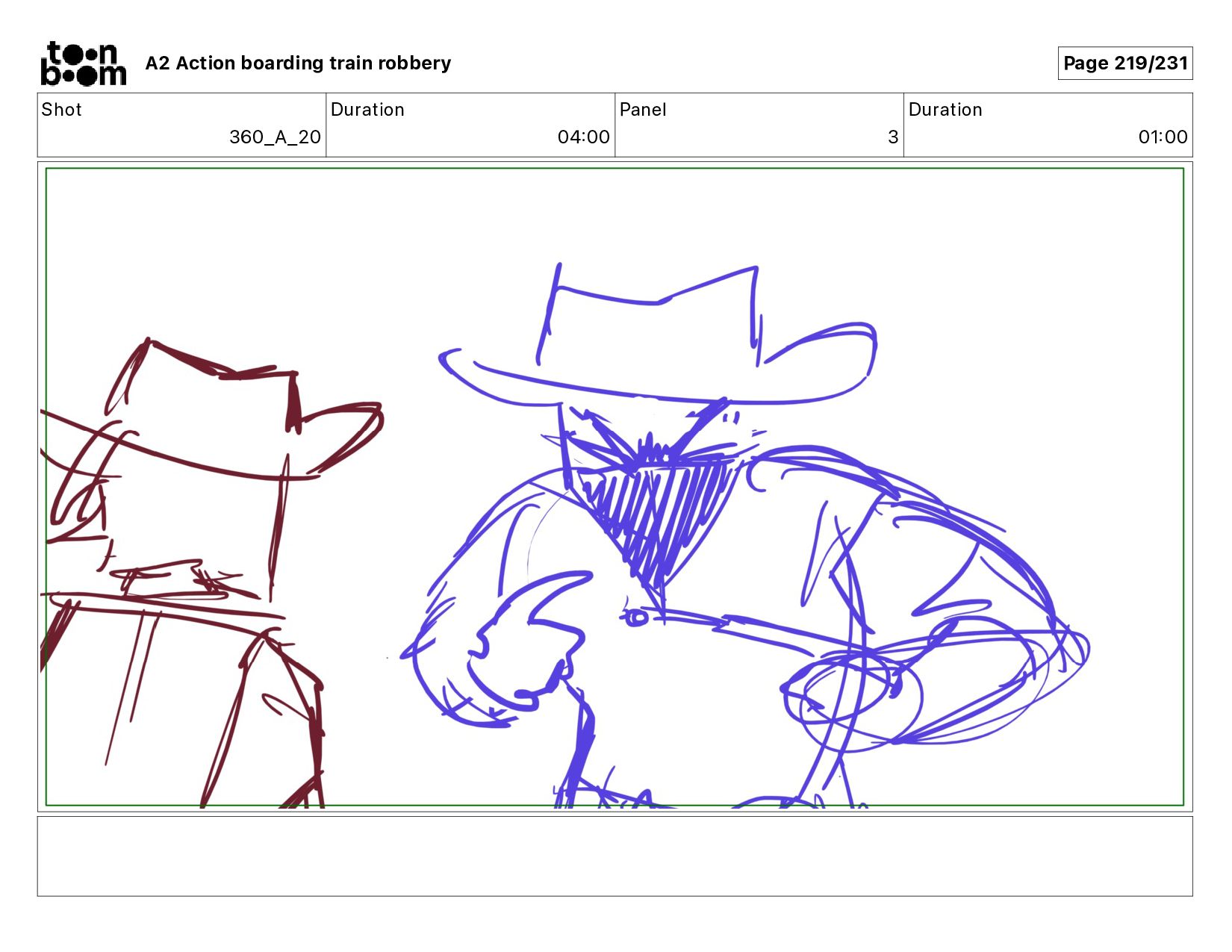Select the panel number '3'
This screenshot has width=1232, height=952.
click(893, 137)
